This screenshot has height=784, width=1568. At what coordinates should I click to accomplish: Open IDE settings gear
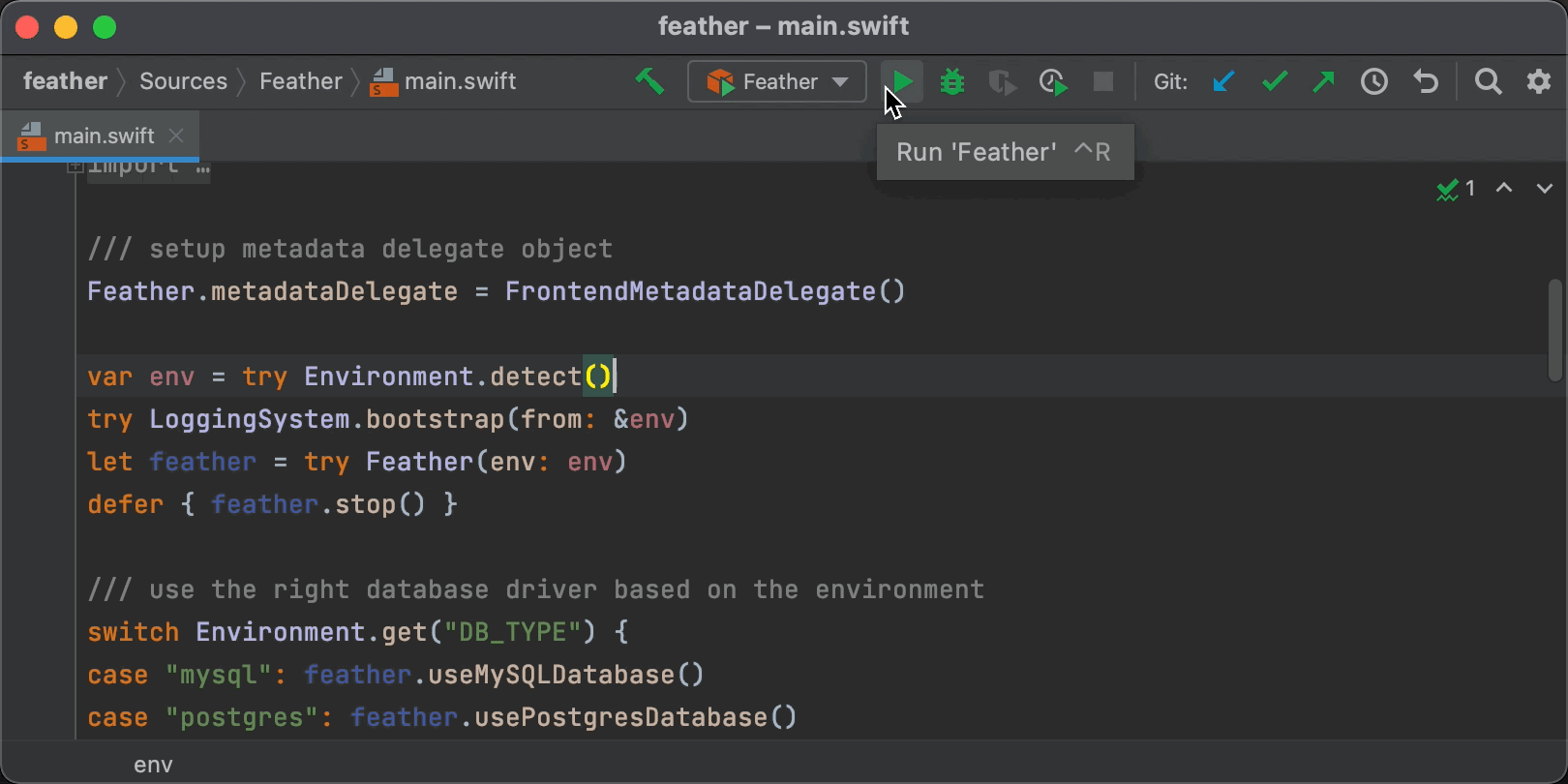click(1539, 81)
